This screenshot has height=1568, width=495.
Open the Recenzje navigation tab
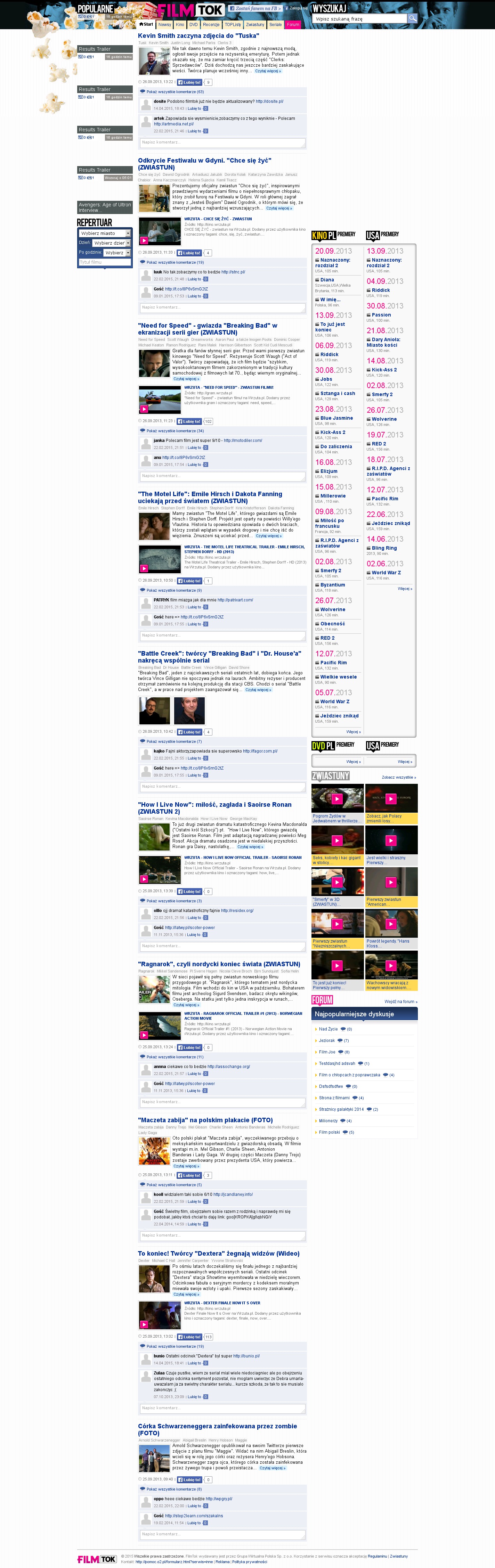211,25
